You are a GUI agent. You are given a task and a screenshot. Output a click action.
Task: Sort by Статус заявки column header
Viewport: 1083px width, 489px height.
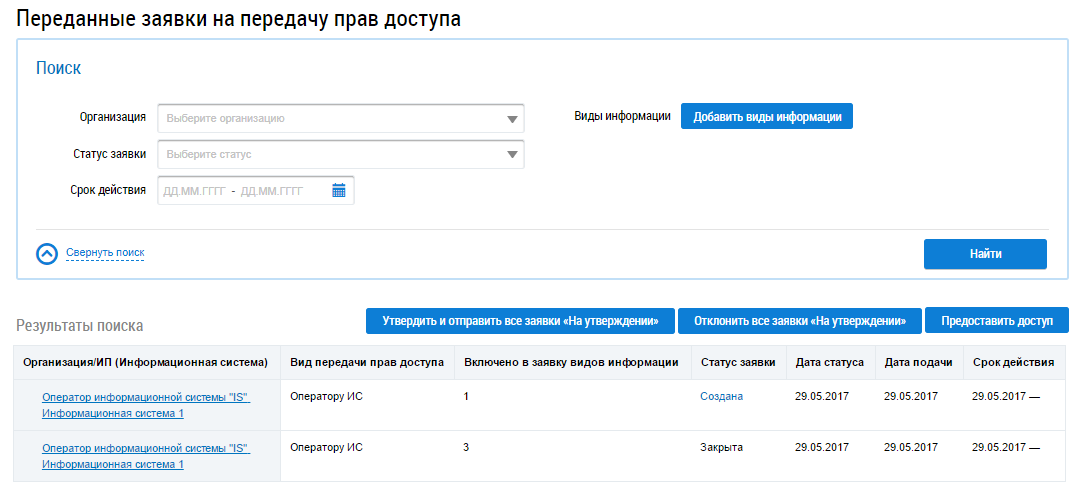point(738,362)
